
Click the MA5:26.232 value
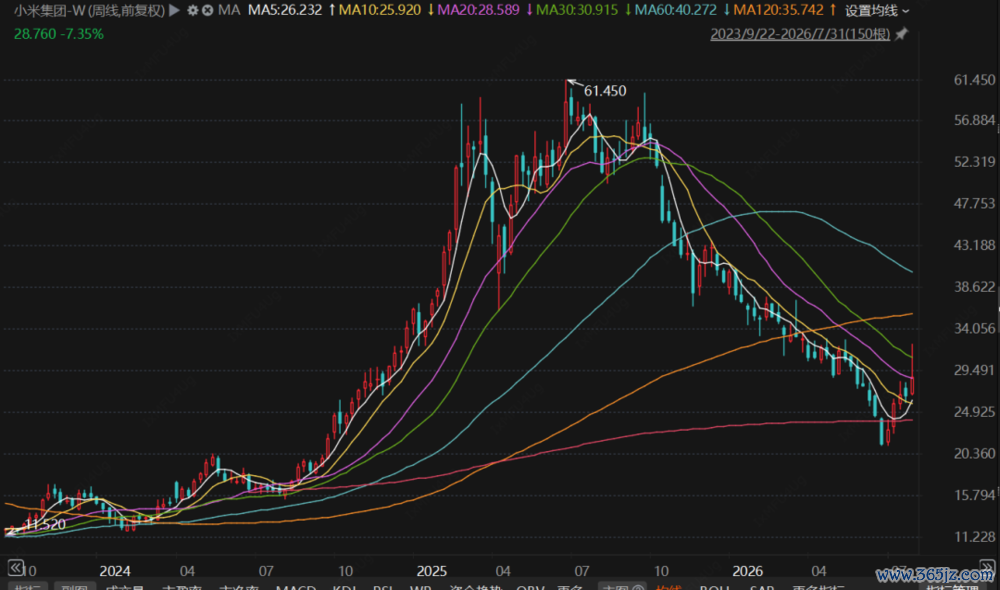[285, 10]
